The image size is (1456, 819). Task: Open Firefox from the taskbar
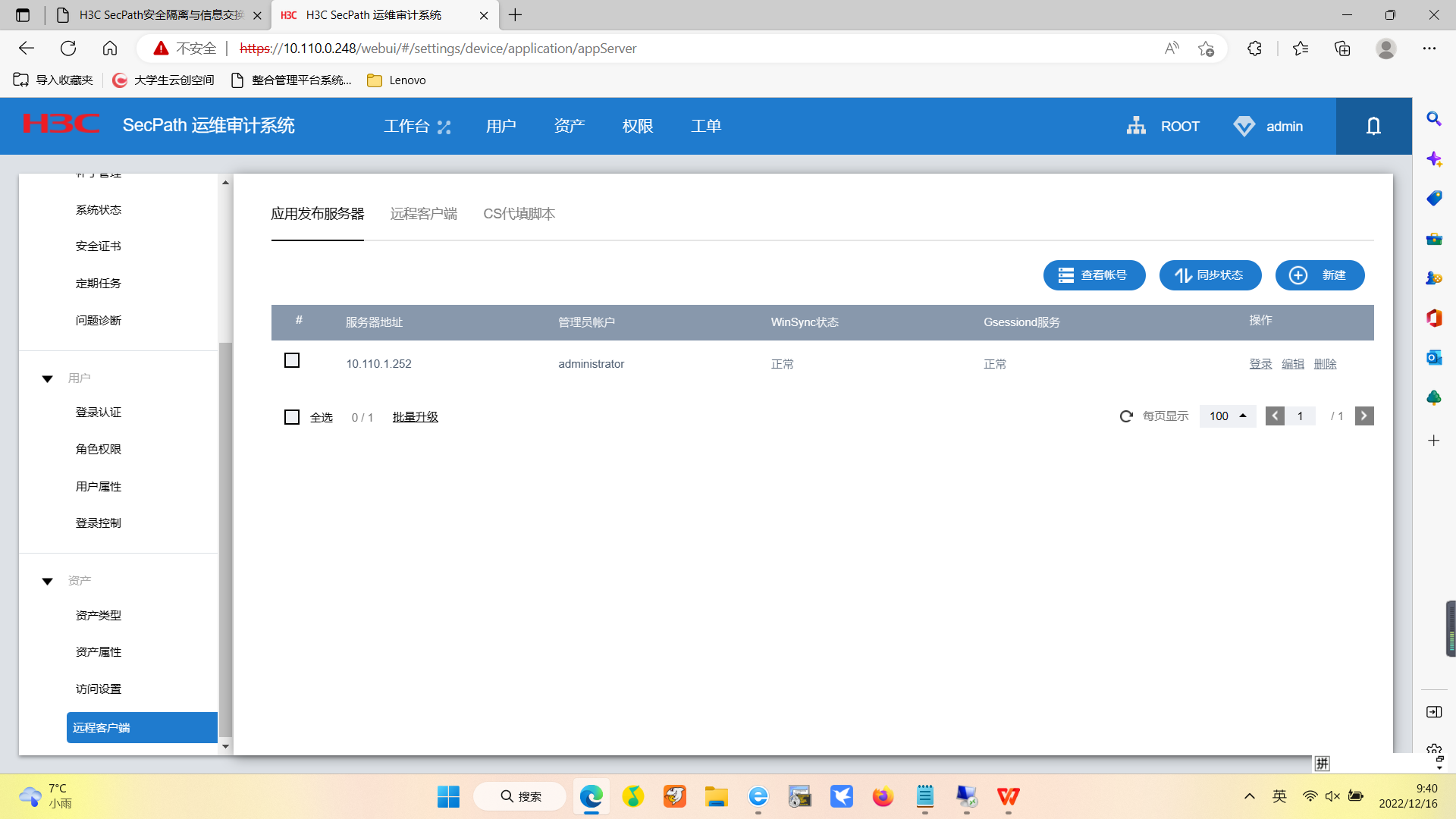[883, 797]
